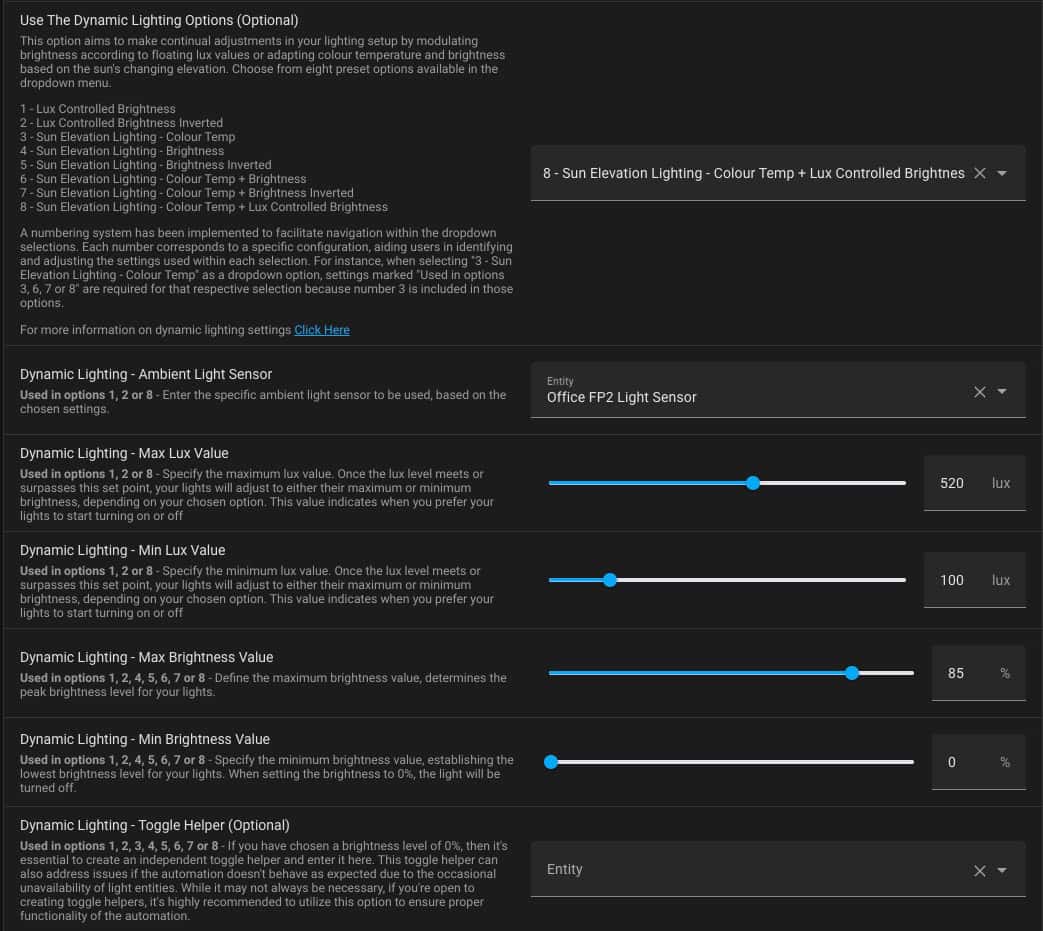Click the selected option 8 Sun Elevation text
The width and height of the screenshot is (1043, 931).
(753, 174)
